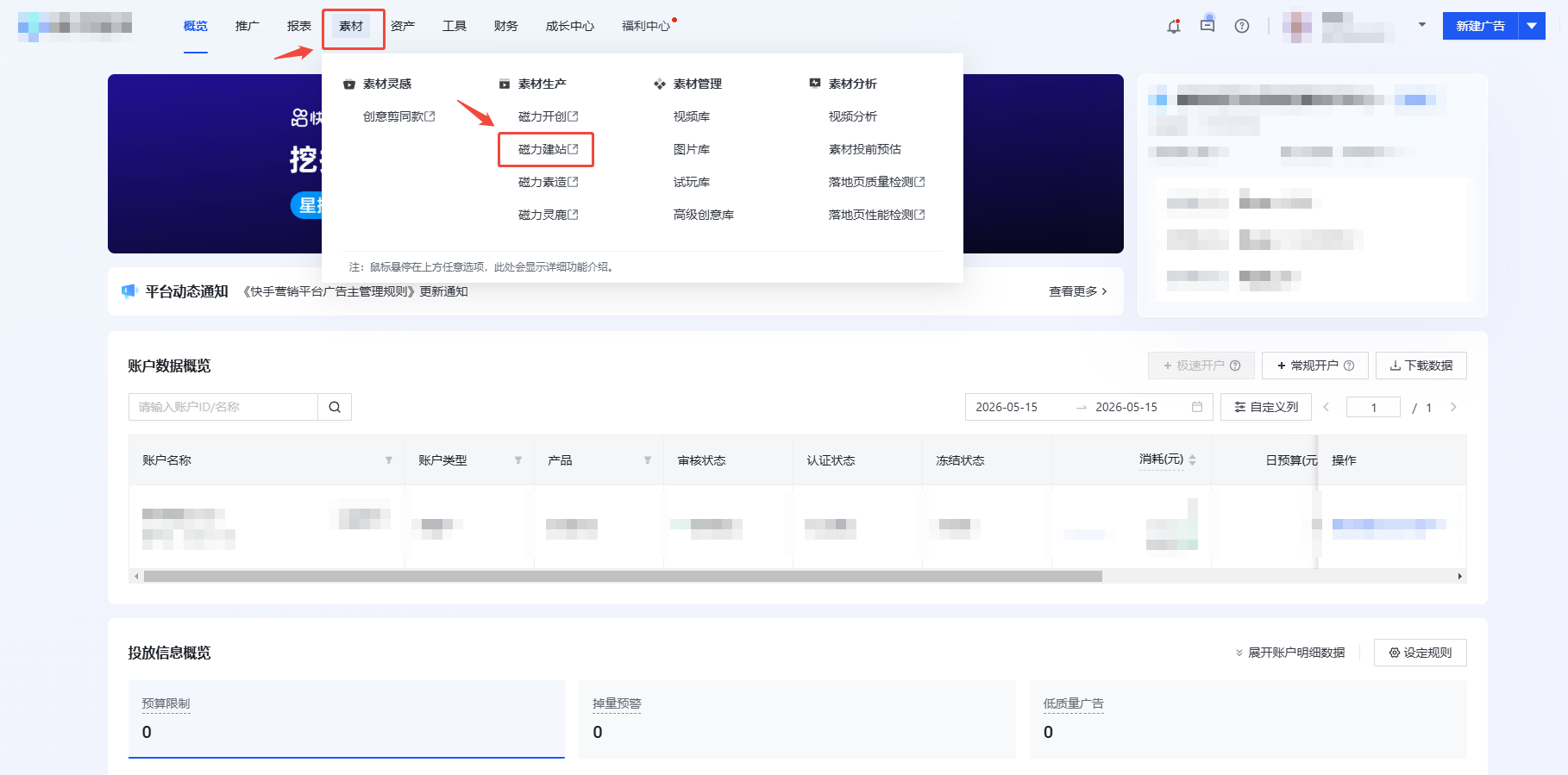Viewport: 1568px width, 775px height.
Task: Open 试玩库 under 素材管理
Action: (692, 182)
